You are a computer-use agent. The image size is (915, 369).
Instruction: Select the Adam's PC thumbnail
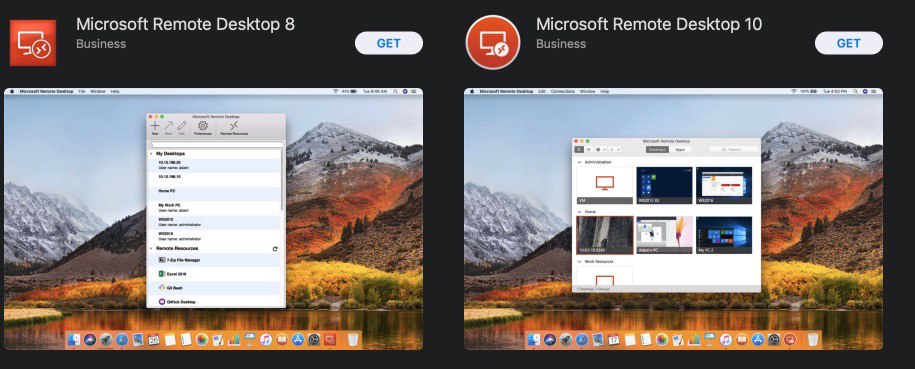point(664,235)
